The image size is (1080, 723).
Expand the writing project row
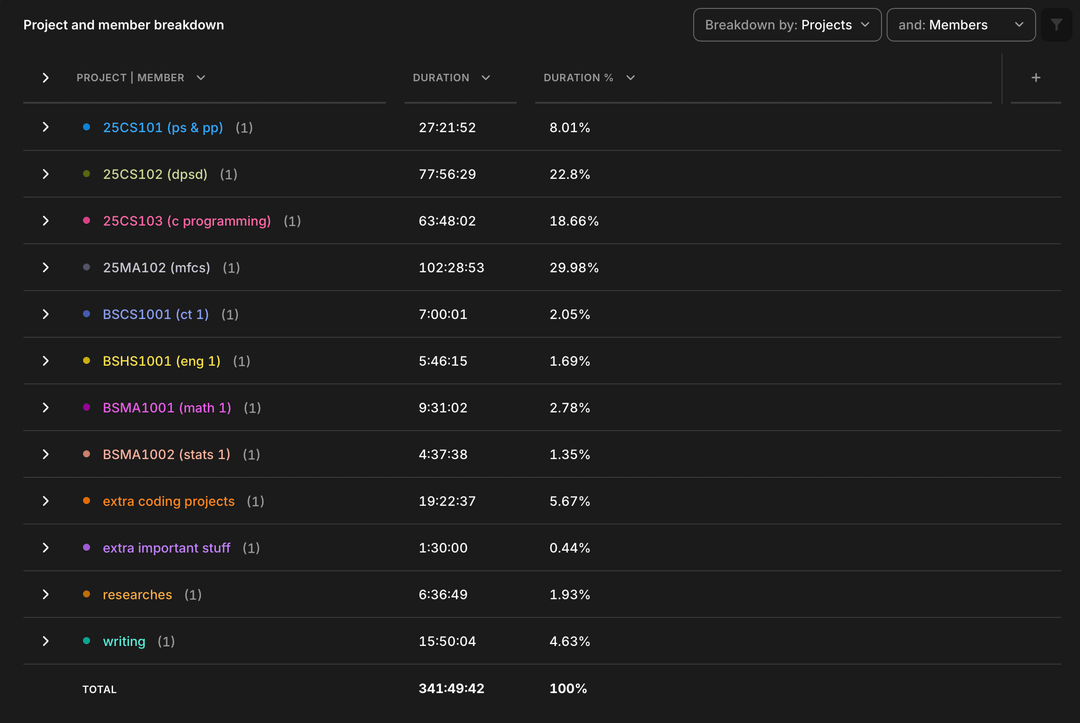tap(46, 641)
